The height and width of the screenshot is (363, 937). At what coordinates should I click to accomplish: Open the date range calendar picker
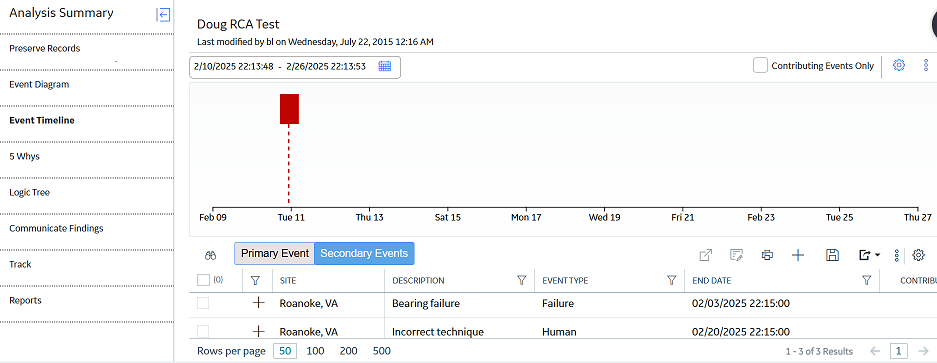pos(385,66)
